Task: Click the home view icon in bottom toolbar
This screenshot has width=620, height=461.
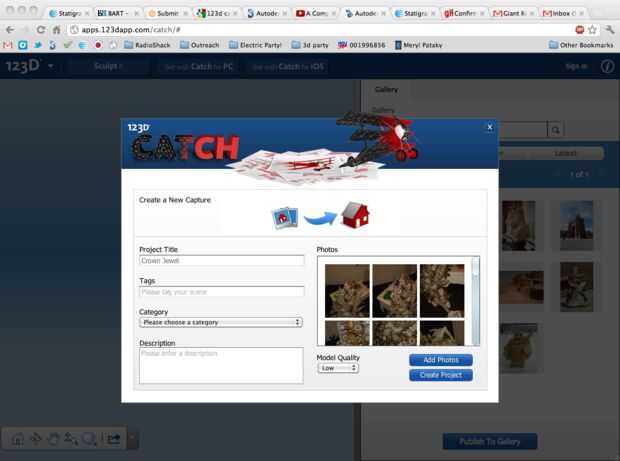Action: coord(17,438)
